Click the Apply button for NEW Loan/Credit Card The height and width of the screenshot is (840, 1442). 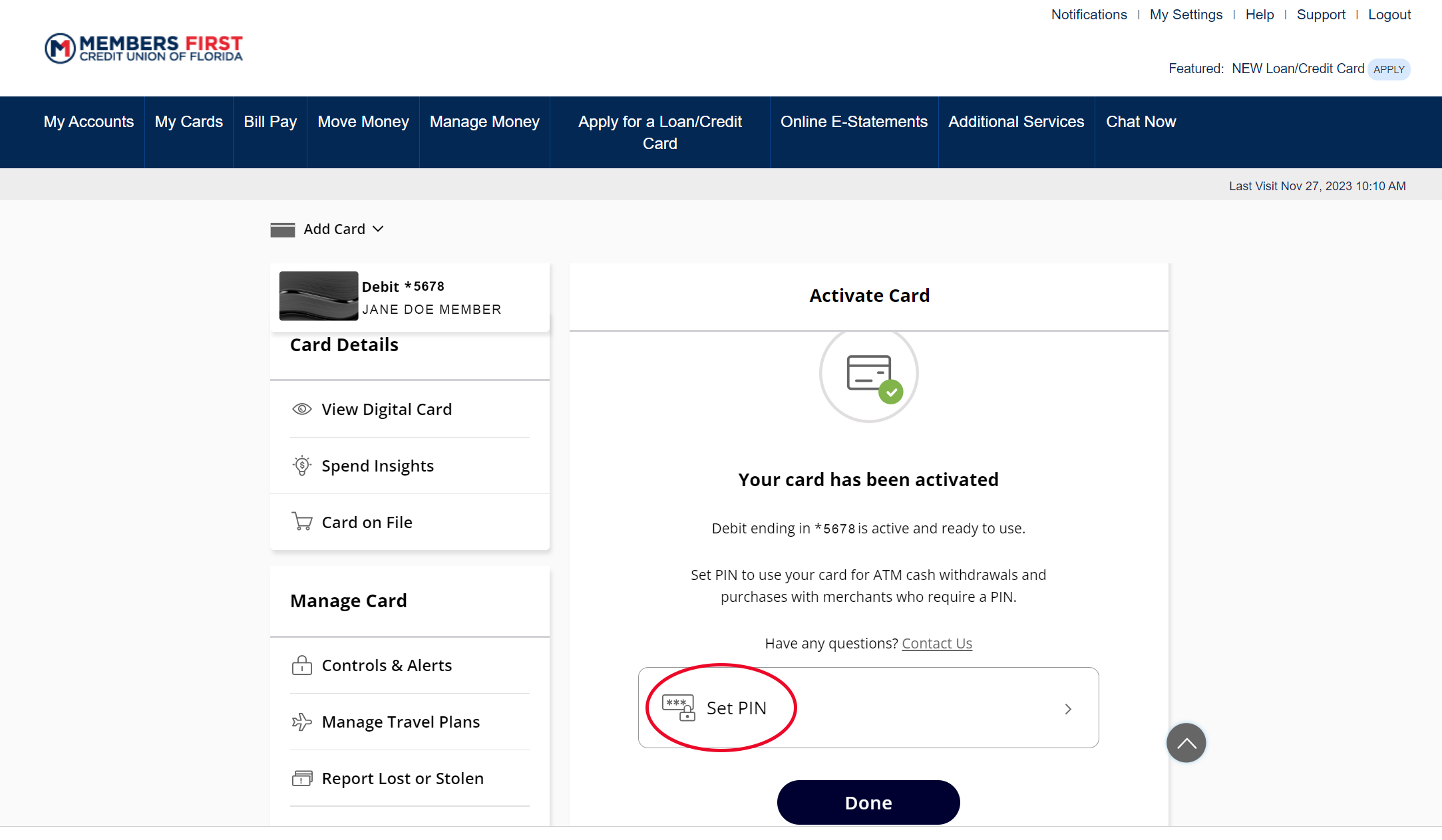[x=1390, y=69]
